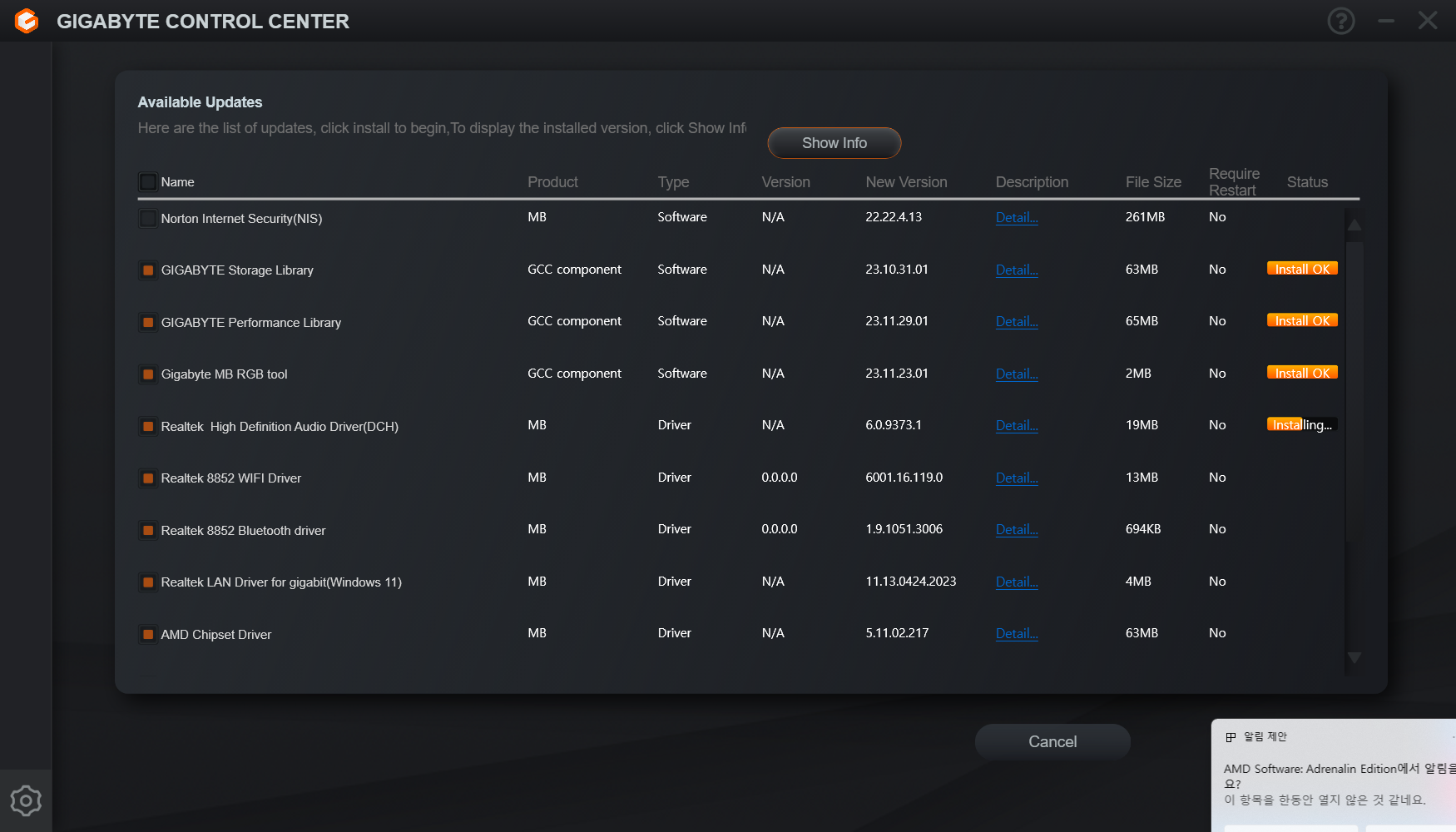Viewport: 1456px width, 832px height.
Task: Click Install OK status for Gigabyte MB RGB tool
Action: click(1302, 373)
